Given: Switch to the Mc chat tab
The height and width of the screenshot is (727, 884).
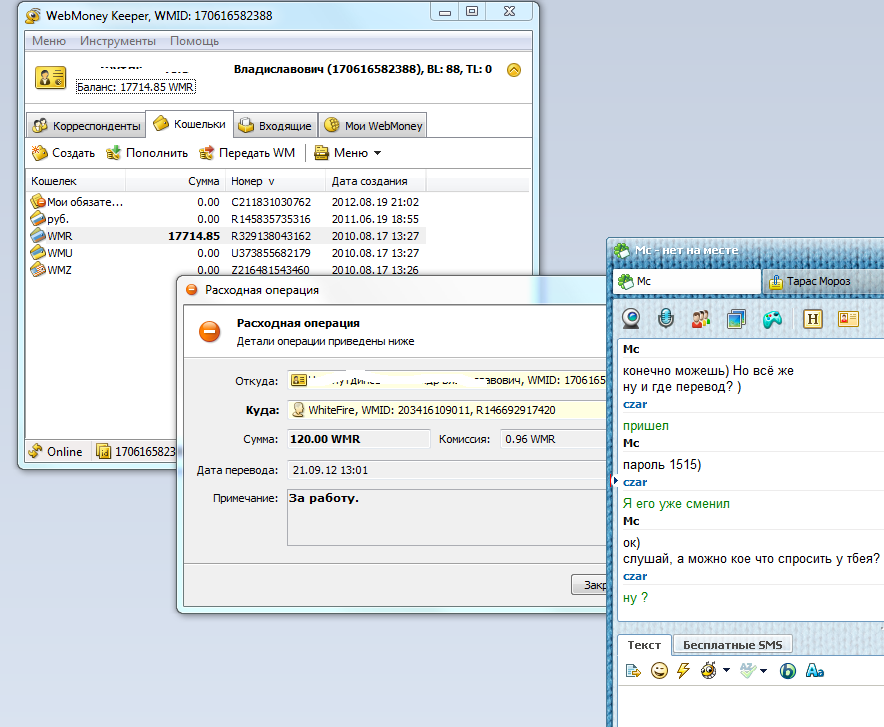Looking at the screenshot, I should point(687,281).
